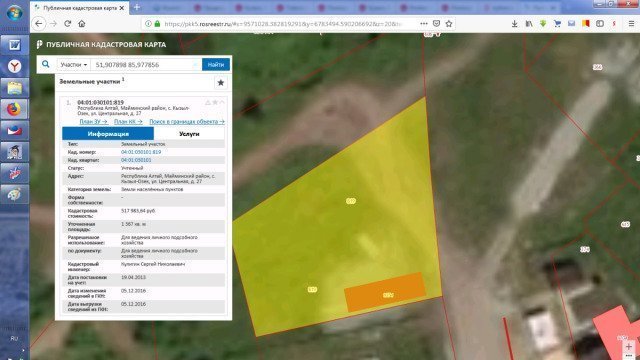Open Firefox downloads arrow icon
This screenshot has height=360, width=640.
[515, 24]
